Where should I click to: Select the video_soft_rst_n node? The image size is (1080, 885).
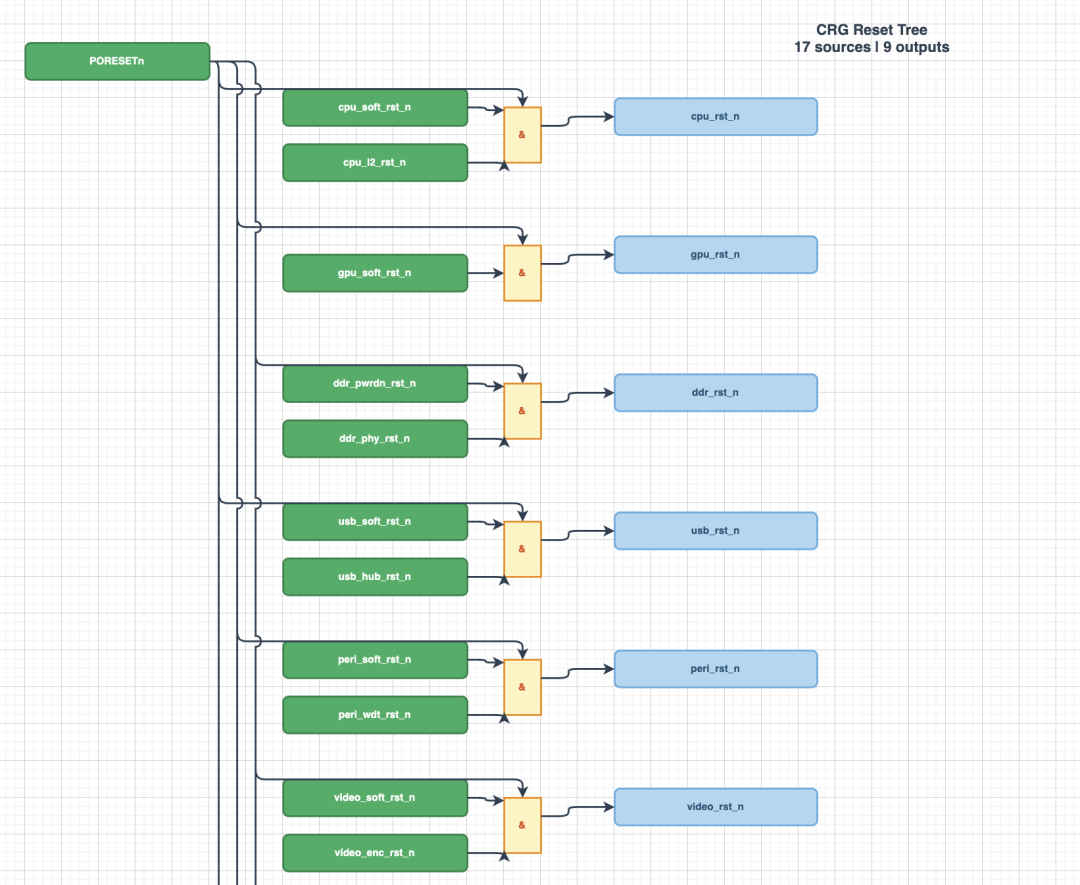(375, 798)
